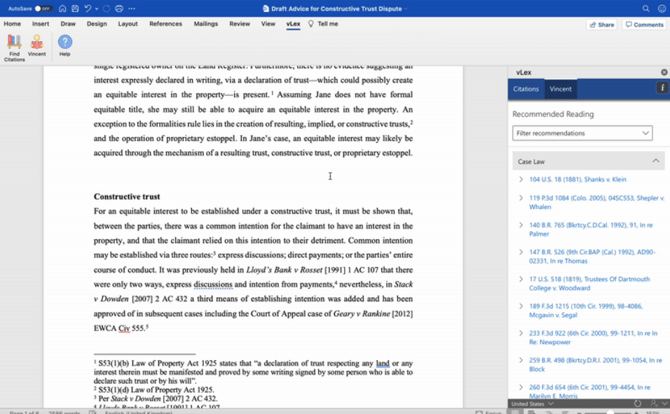This screenshot has height=414, width=670.
Task: Click the Tell me lightbulb
Action: coord(311,24)
